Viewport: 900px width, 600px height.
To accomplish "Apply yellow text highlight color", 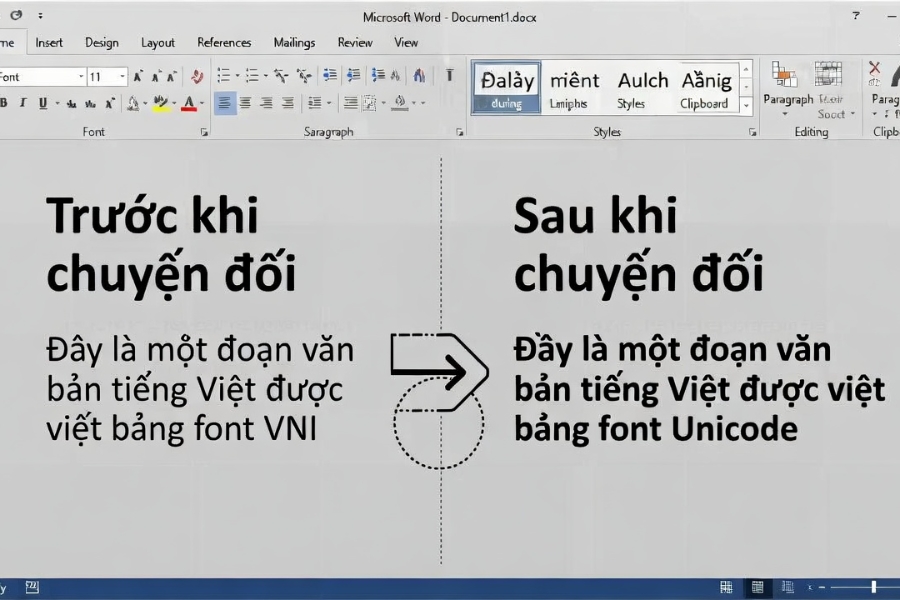I will coord(160,103).
